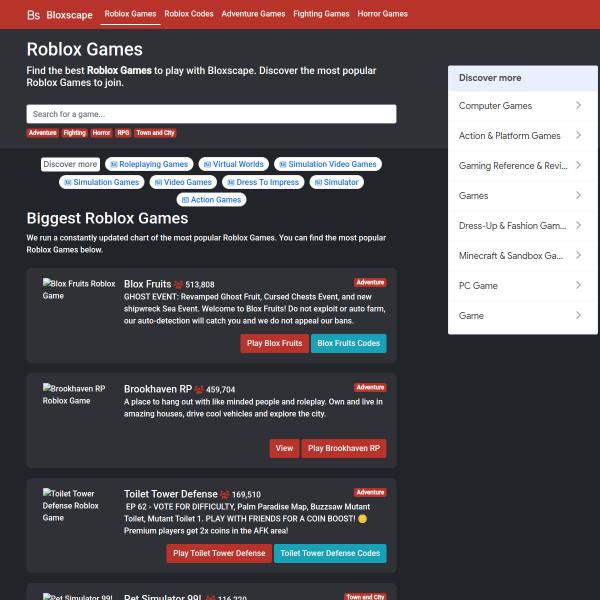Expand the bottom Game row chevron
Screen dimensions: 600x600
click(x=578, y=315)
